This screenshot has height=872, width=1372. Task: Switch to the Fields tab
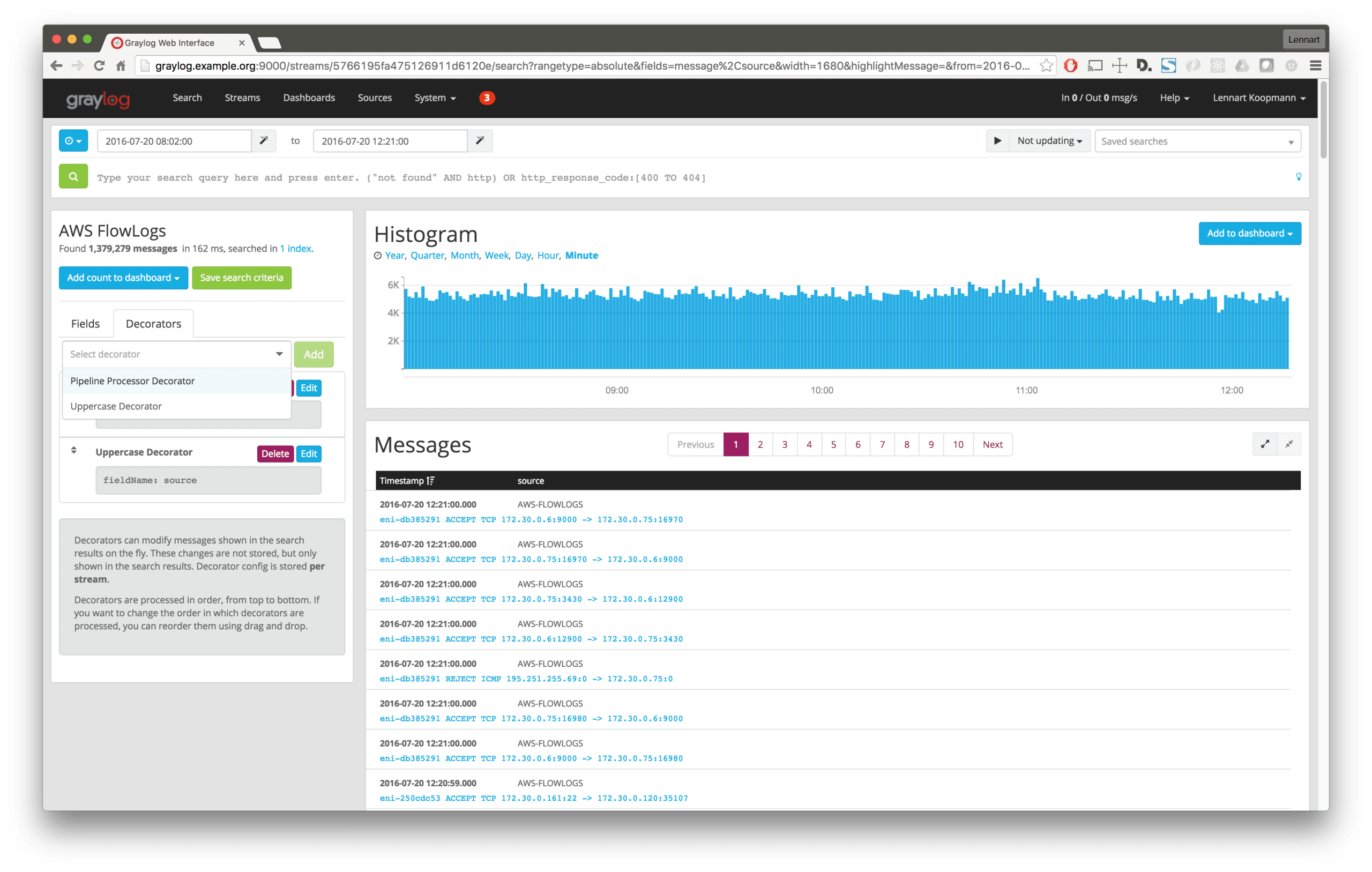(x=85, y=324)
